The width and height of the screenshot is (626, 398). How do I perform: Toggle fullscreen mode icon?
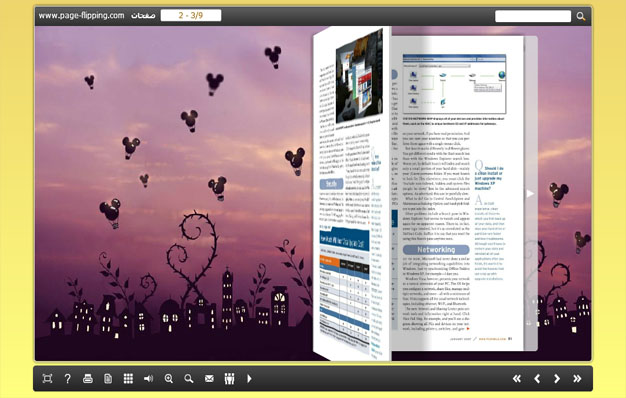(x=47, y=378)
